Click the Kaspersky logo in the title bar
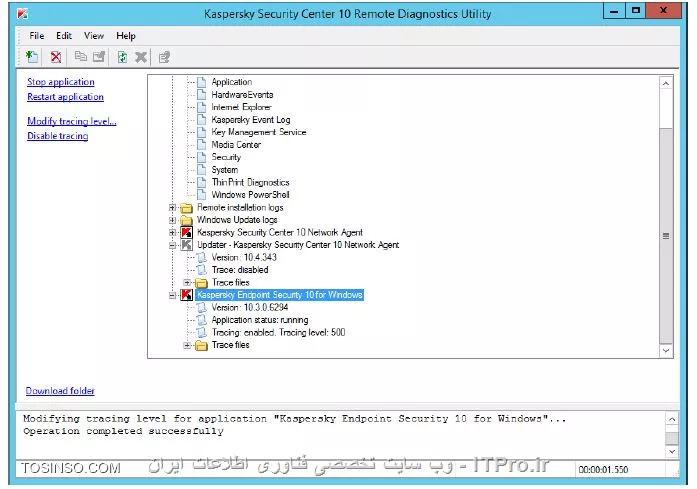The image size is (697, 489). (x=23, y=14)
